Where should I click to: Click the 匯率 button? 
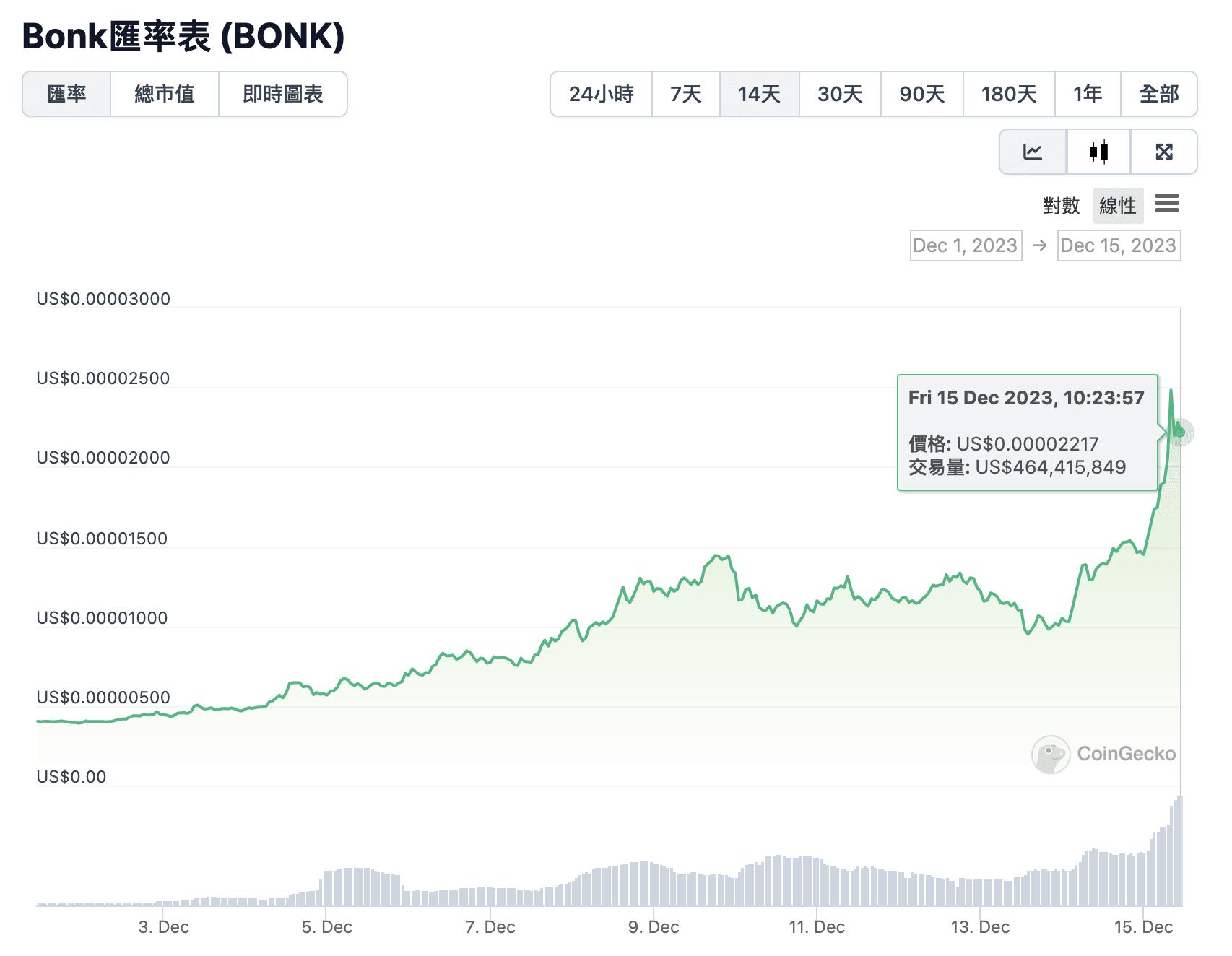[x=66, y=94]
